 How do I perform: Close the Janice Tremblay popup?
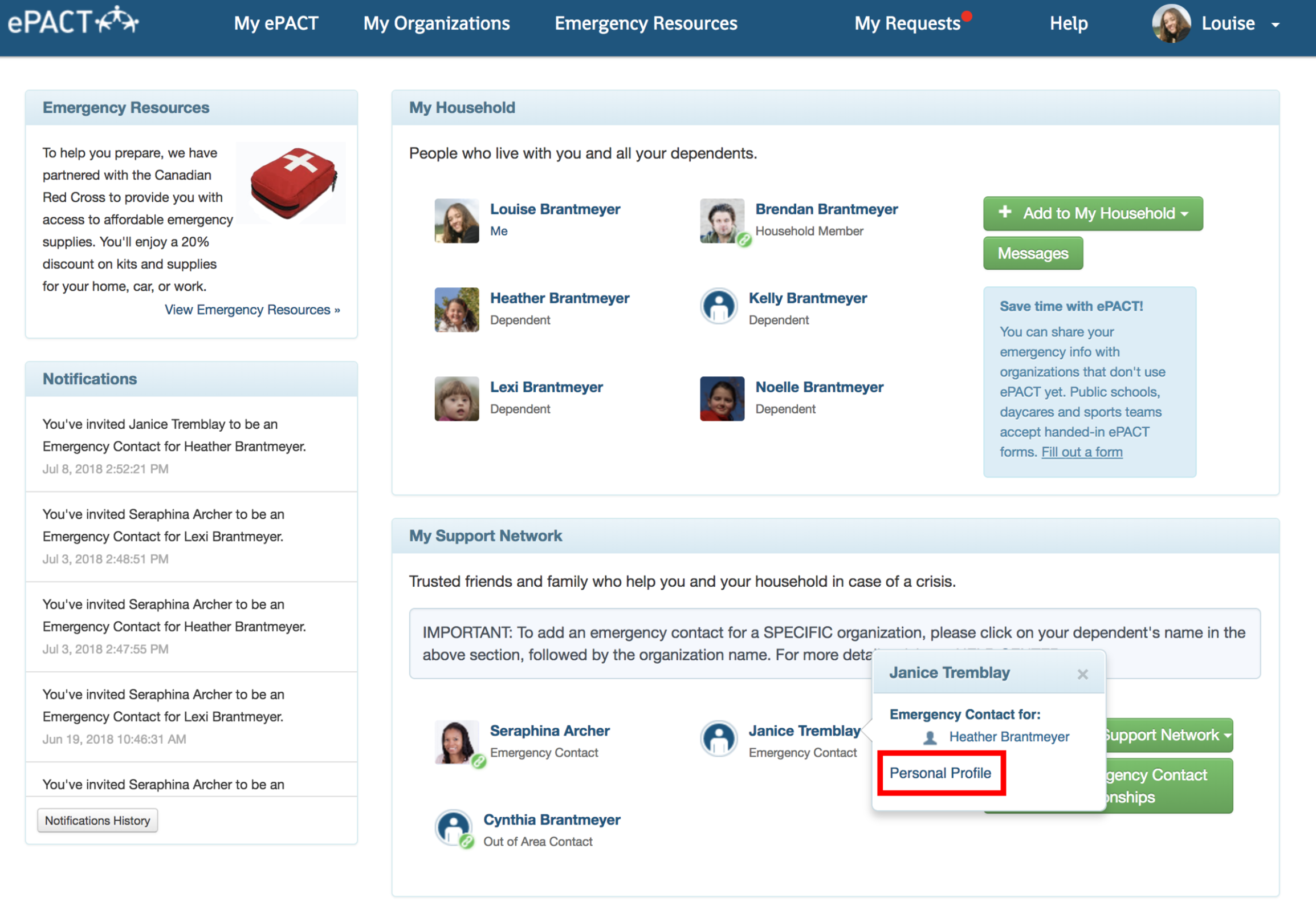[x=1082, y=675]
